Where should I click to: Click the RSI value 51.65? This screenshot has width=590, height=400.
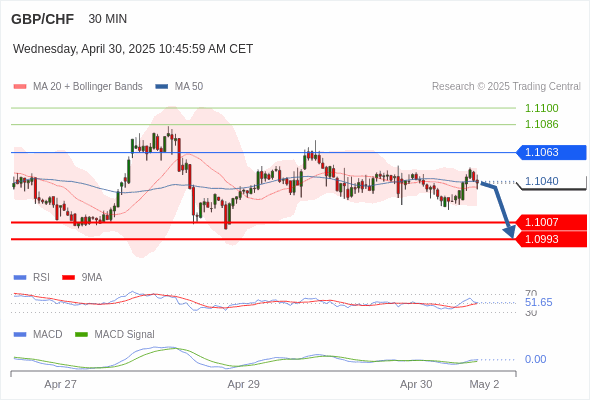pyautogui.click(x=538, y=303)
